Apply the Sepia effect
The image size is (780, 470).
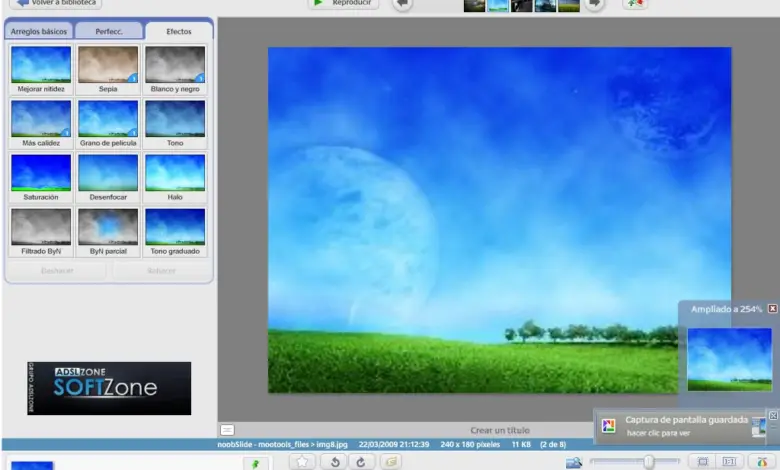[108, 69]
